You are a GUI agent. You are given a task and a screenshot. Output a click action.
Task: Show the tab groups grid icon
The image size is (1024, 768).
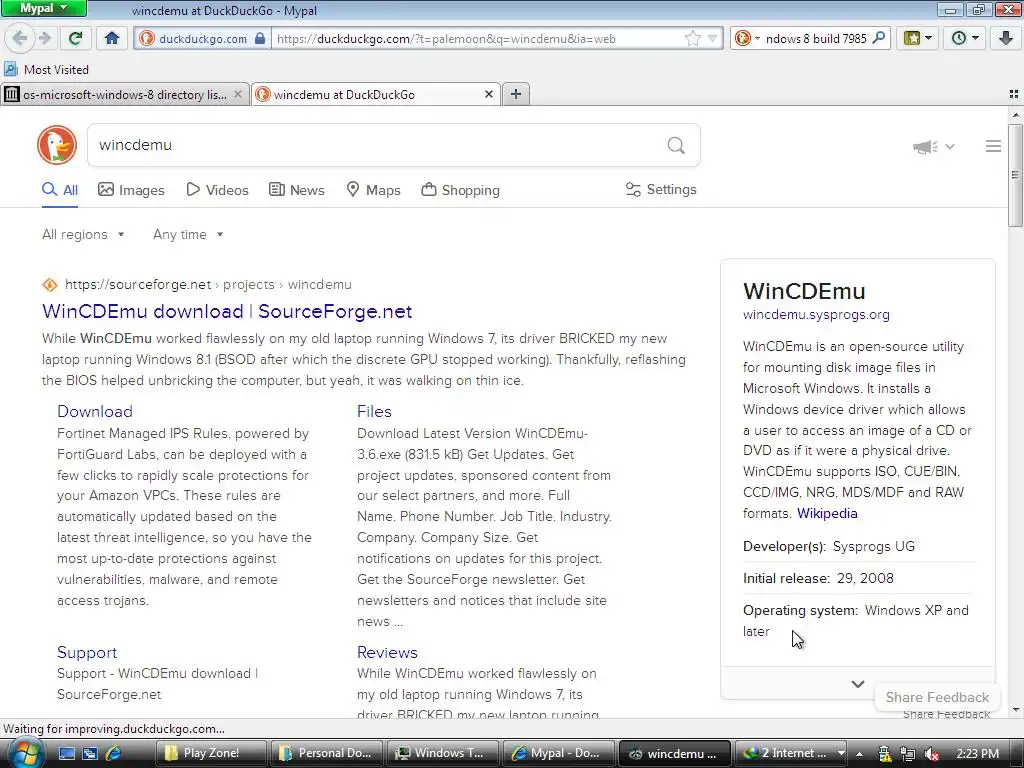coord(1014,95)
